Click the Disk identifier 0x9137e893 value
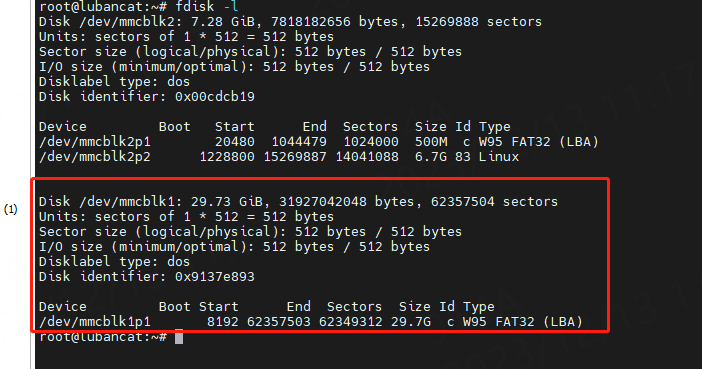This screenshot has height=369, width=702. coord(215,277)
